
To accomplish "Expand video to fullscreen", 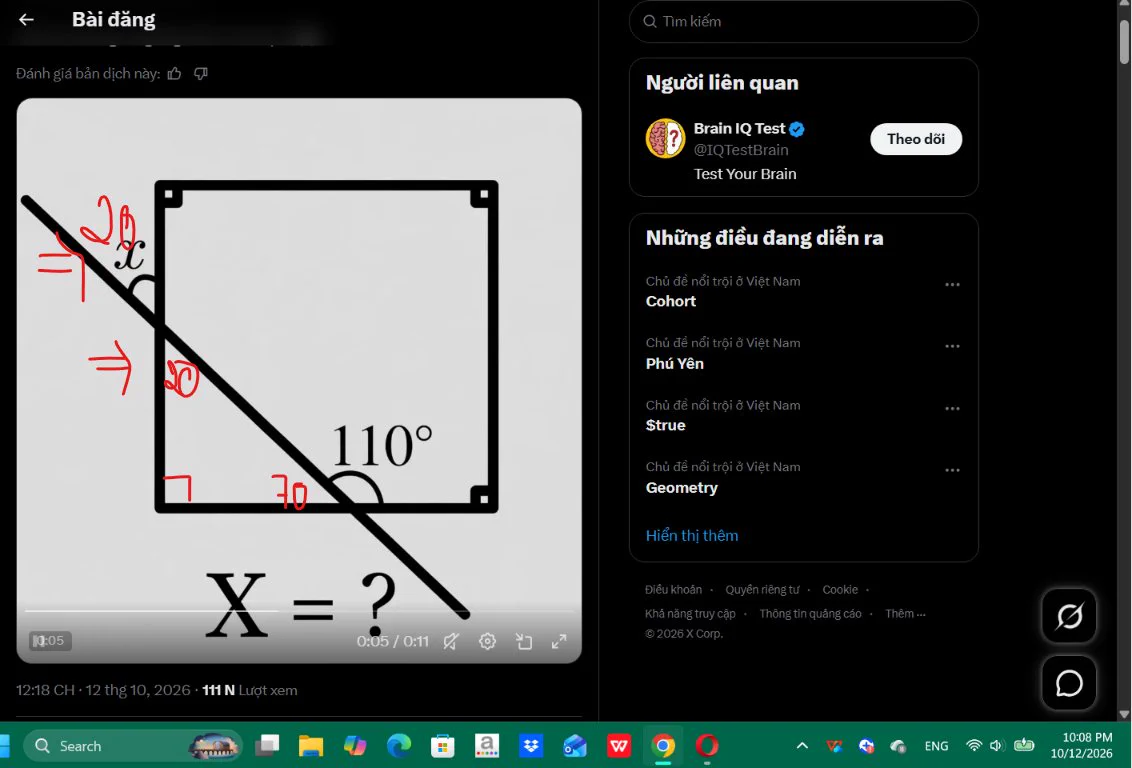I will [x=560, y=641].
